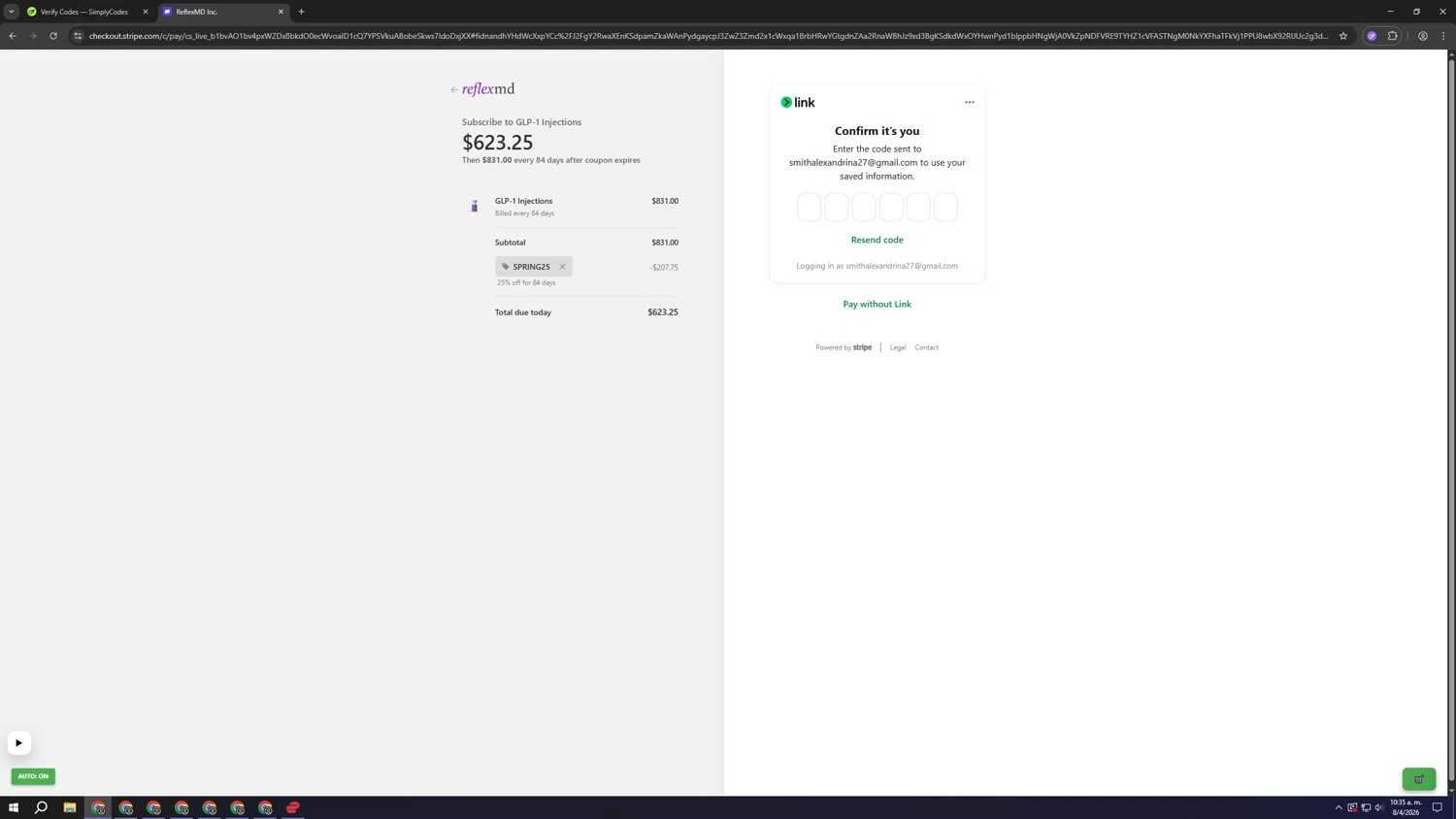
Task: Open the Windows Start menu
Action: (x=14, y=807)
